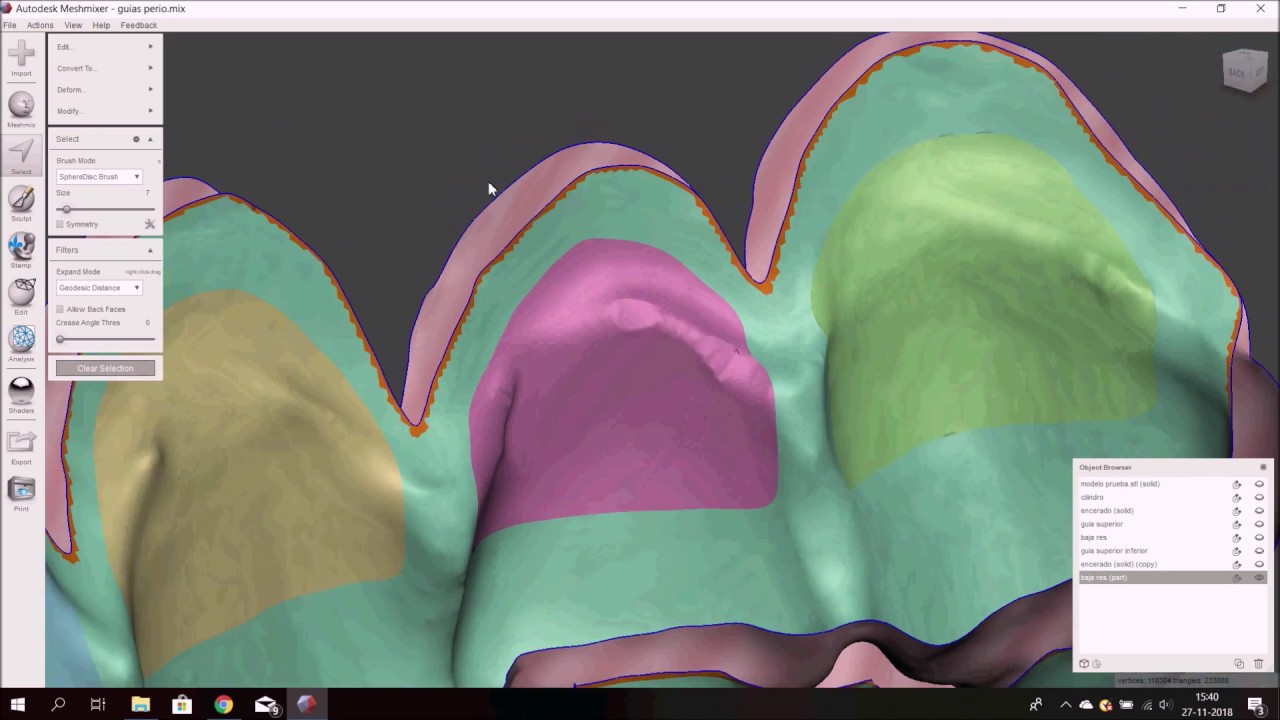Toggle visibility of modelo prueba.stl (solid)
The width and height of the screenshot is (1280, 720).
tap(1259, 484)
